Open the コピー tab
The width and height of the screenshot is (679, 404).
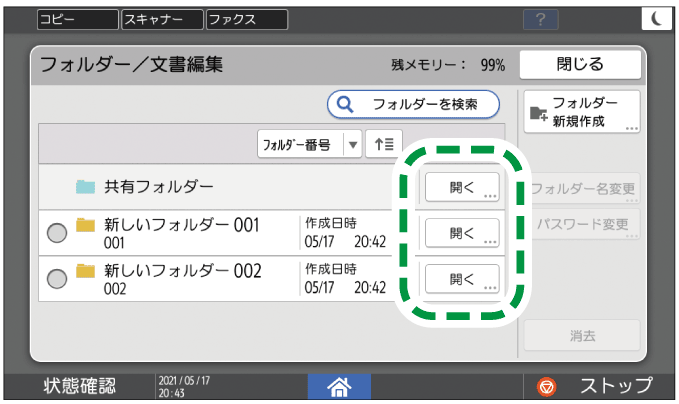[78, 19]
